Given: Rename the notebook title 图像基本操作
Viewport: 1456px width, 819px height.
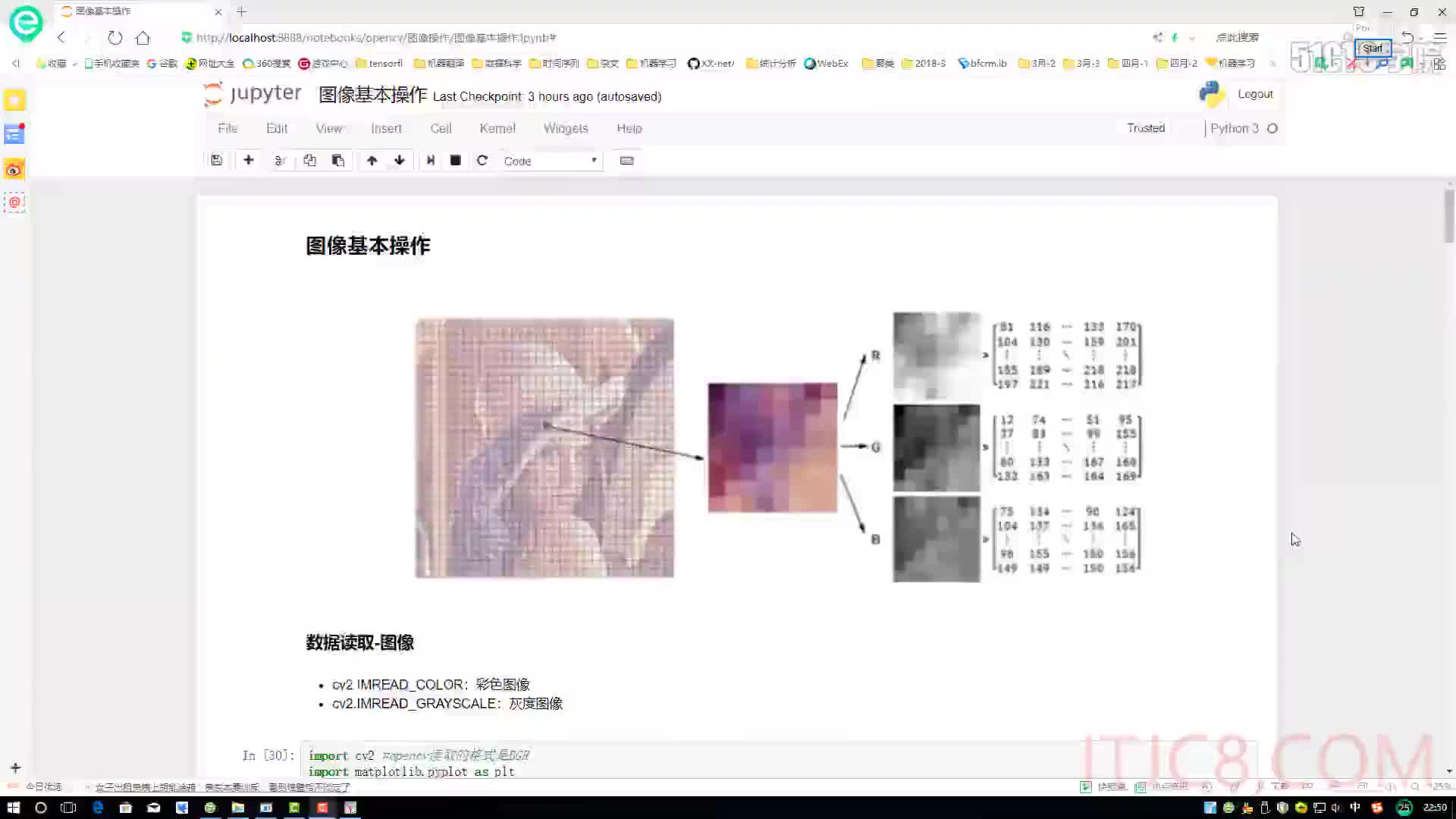Looking at the screenshot, I should pyautogui.click(x=372, y=95).
